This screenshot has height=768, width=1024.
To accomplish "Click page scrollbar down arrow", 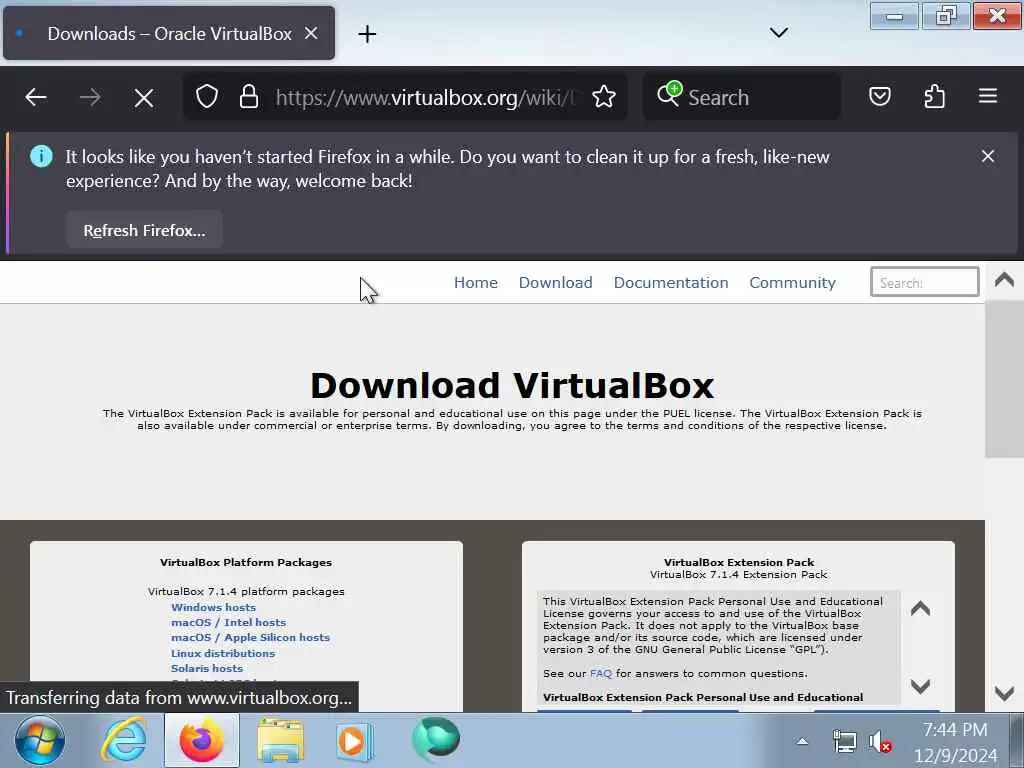I will [1004, 693].
